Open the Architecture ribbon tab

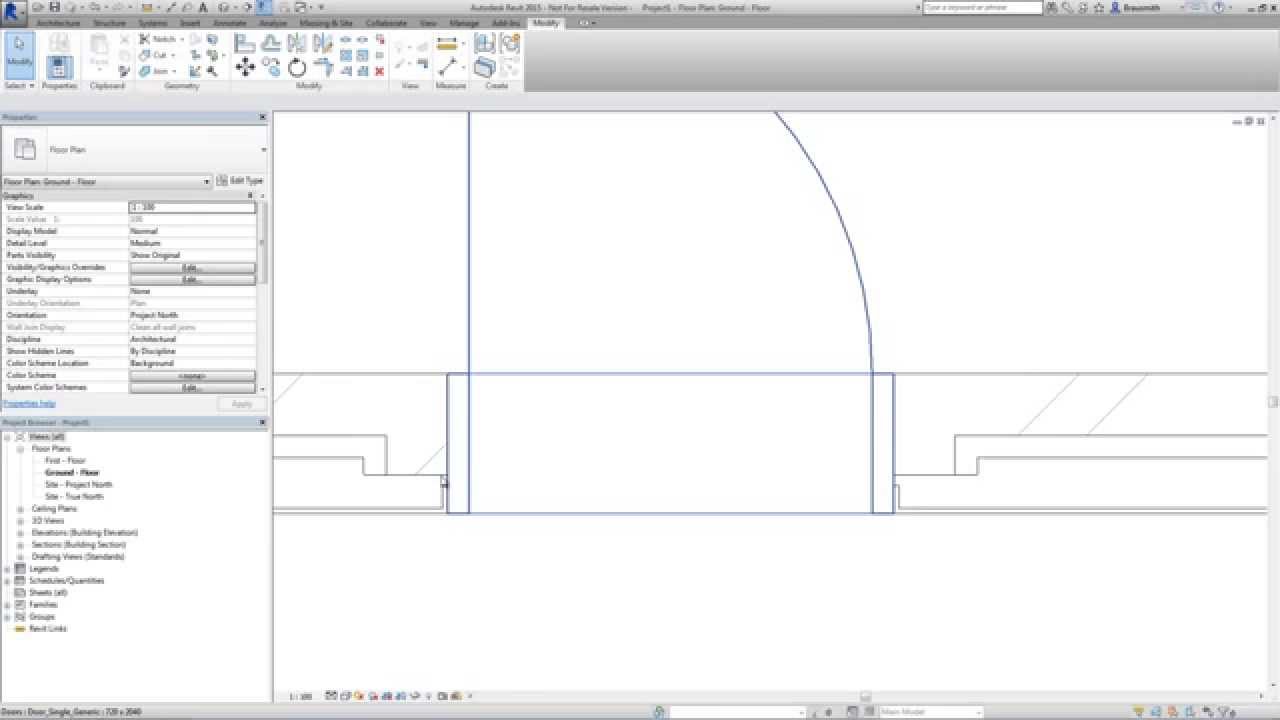click(58, 22)
